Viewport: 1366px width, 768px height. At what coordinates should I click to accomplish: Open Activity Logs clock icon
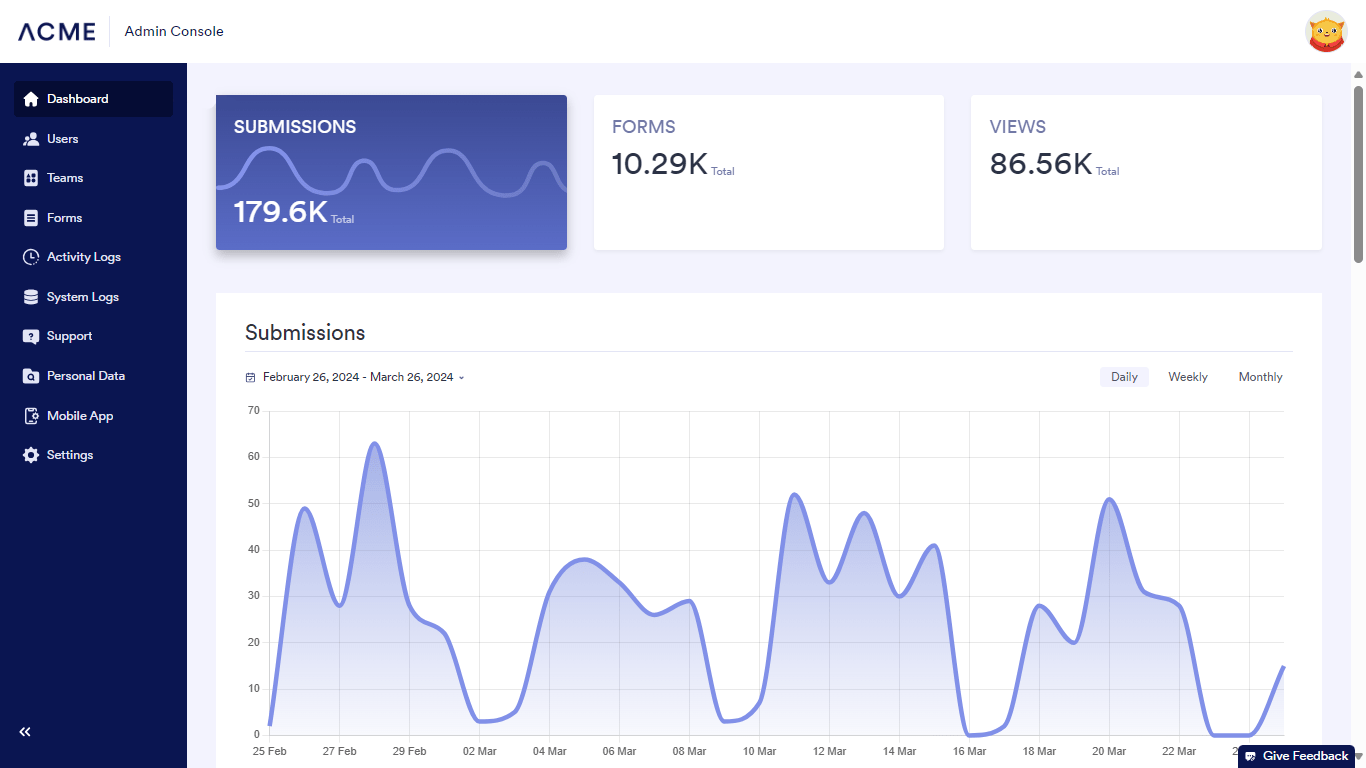click(x=31, y=257)
